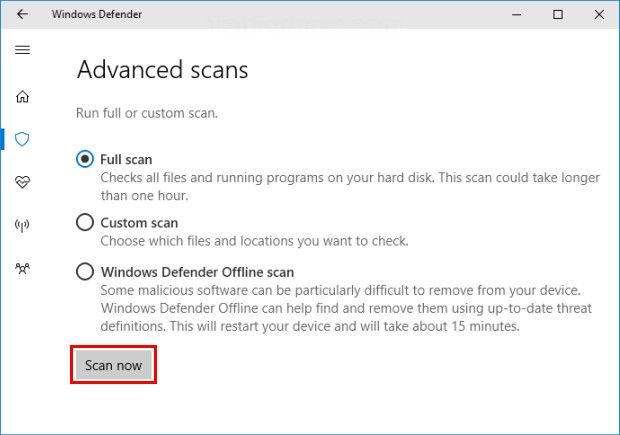Close the Windows Defender window
Viewport: 620px width, 435px height.
point(599,15)
